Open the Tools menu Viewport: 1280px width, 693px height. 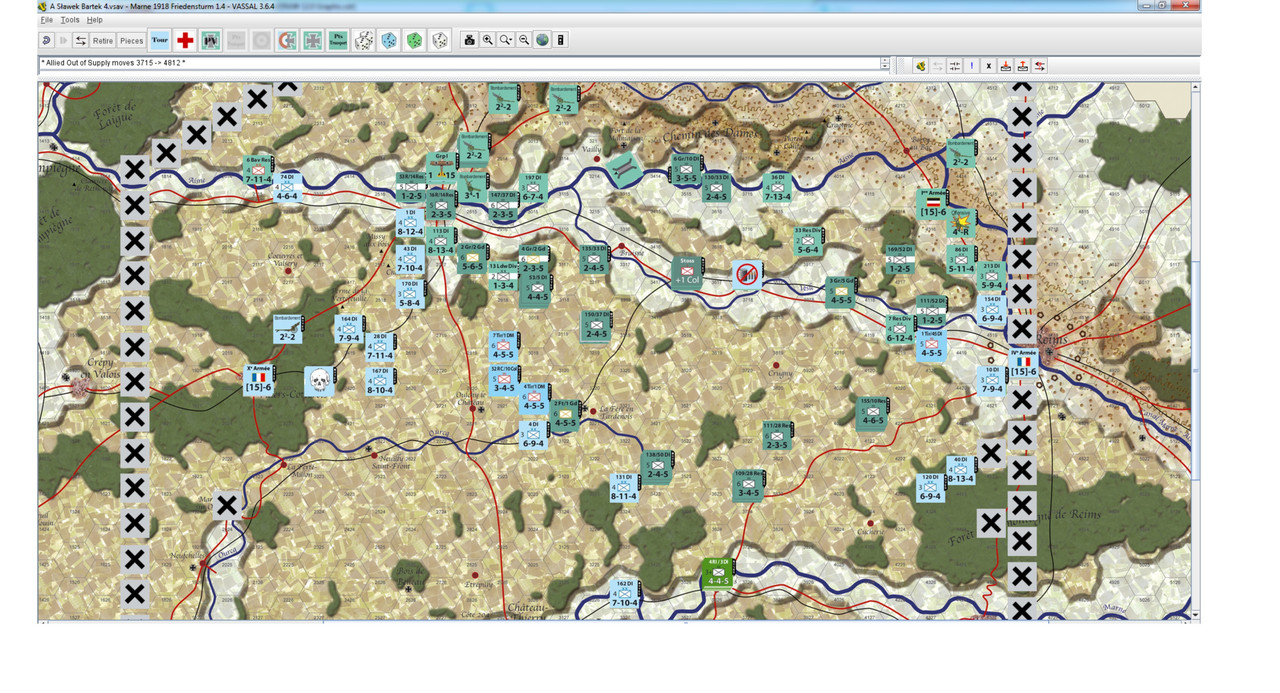[x=69, y=20]
